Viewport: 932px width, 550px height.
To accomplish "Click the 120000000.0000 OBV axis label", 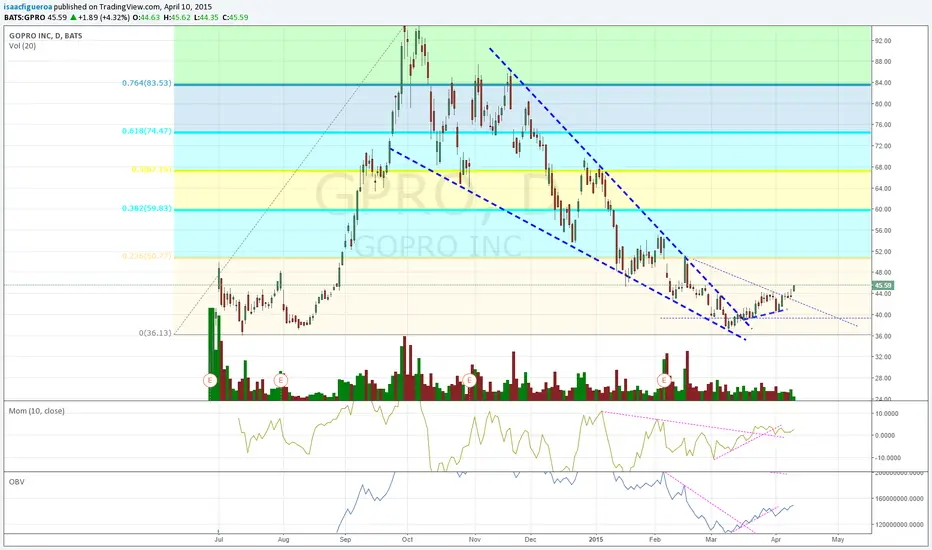I will (x=900, y=525).
